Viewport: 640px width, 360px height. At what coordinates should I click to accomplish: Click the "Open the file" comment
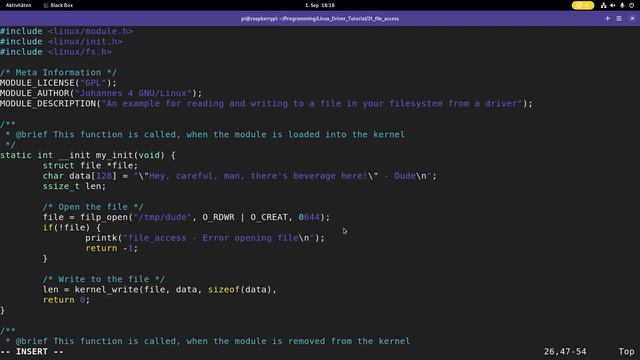coord(93,207)
